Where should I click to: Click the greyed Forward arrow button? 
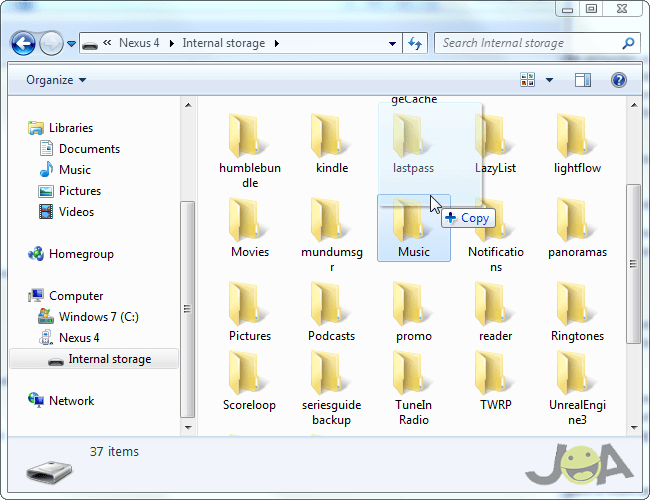coord(51,43)
